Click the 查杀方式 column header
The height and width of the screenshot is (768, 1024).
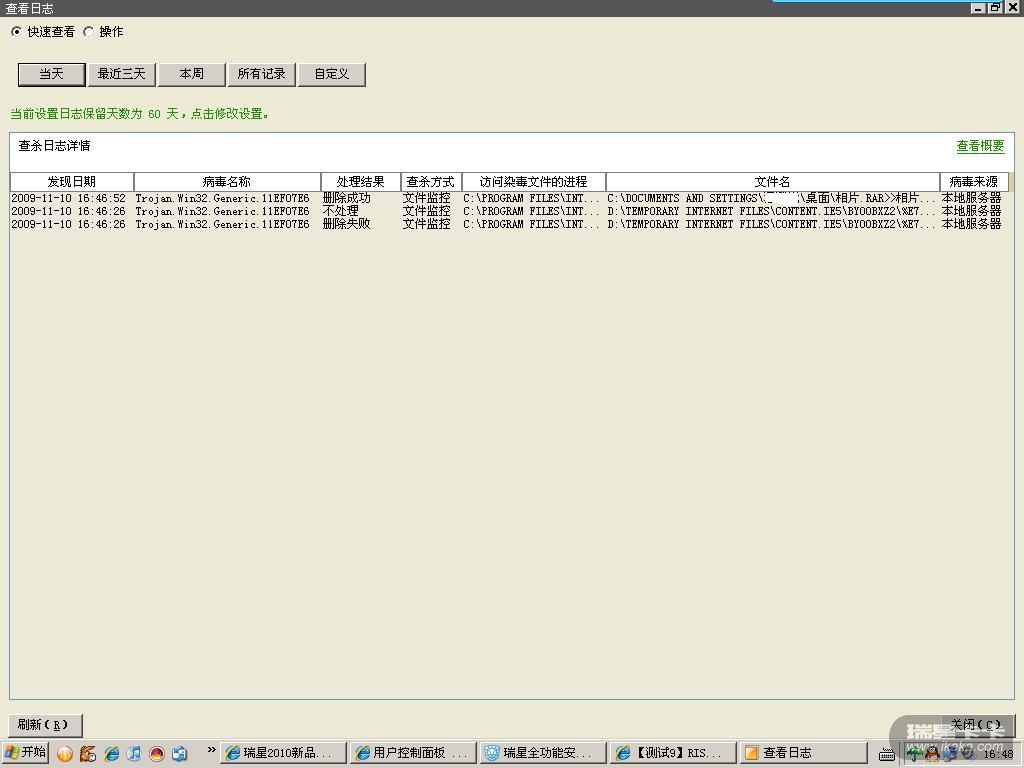[431, 182]
